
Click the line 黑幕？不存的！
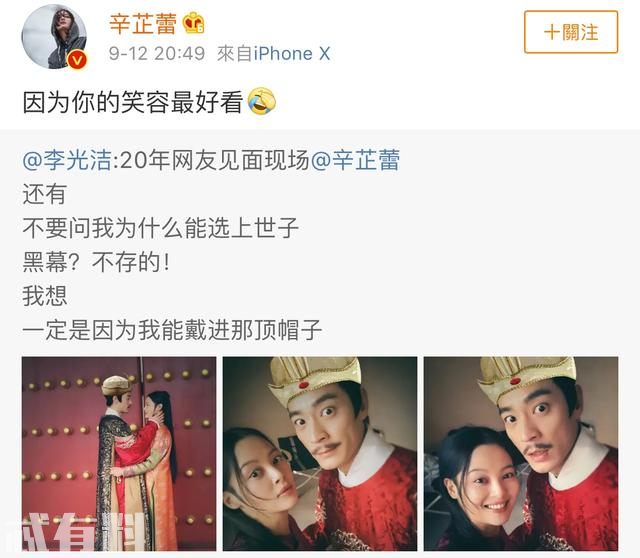(97, 262)
